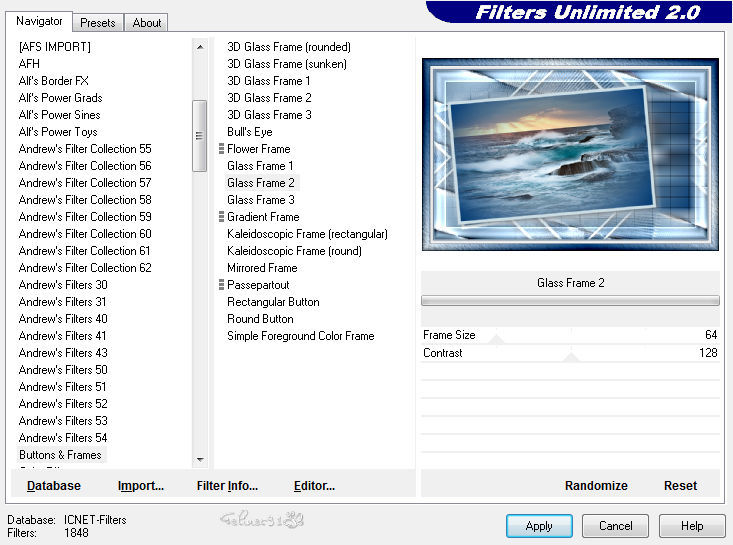The height and width of the screenshot is (545, 733).
Task: Click the Cancel button
Action: click(x=615, y=525)
